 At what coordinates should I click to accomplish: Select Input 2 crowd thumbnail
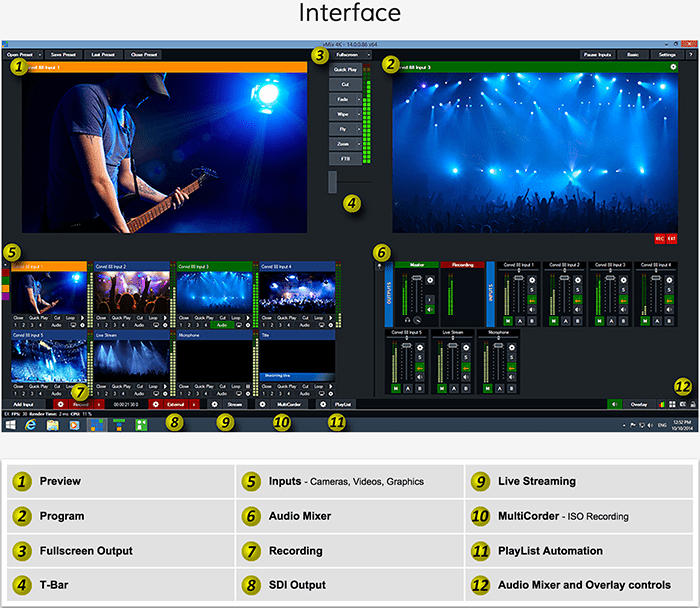click(x=132, y=293)
